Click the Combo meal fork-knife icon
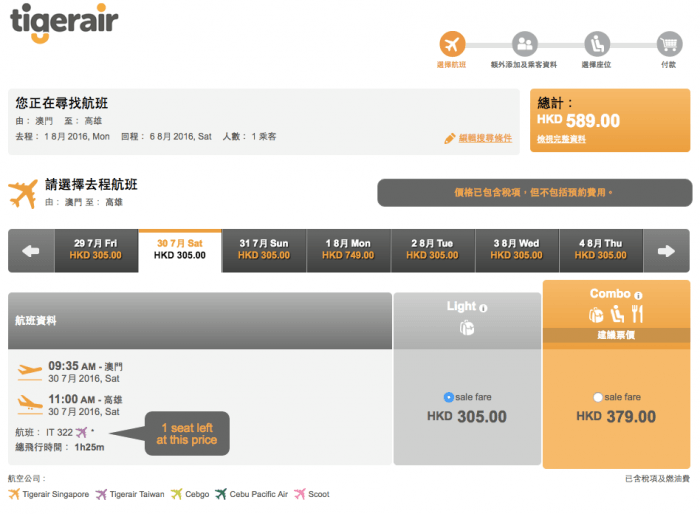This screenshot has width=700, height=514. point(638,314)
